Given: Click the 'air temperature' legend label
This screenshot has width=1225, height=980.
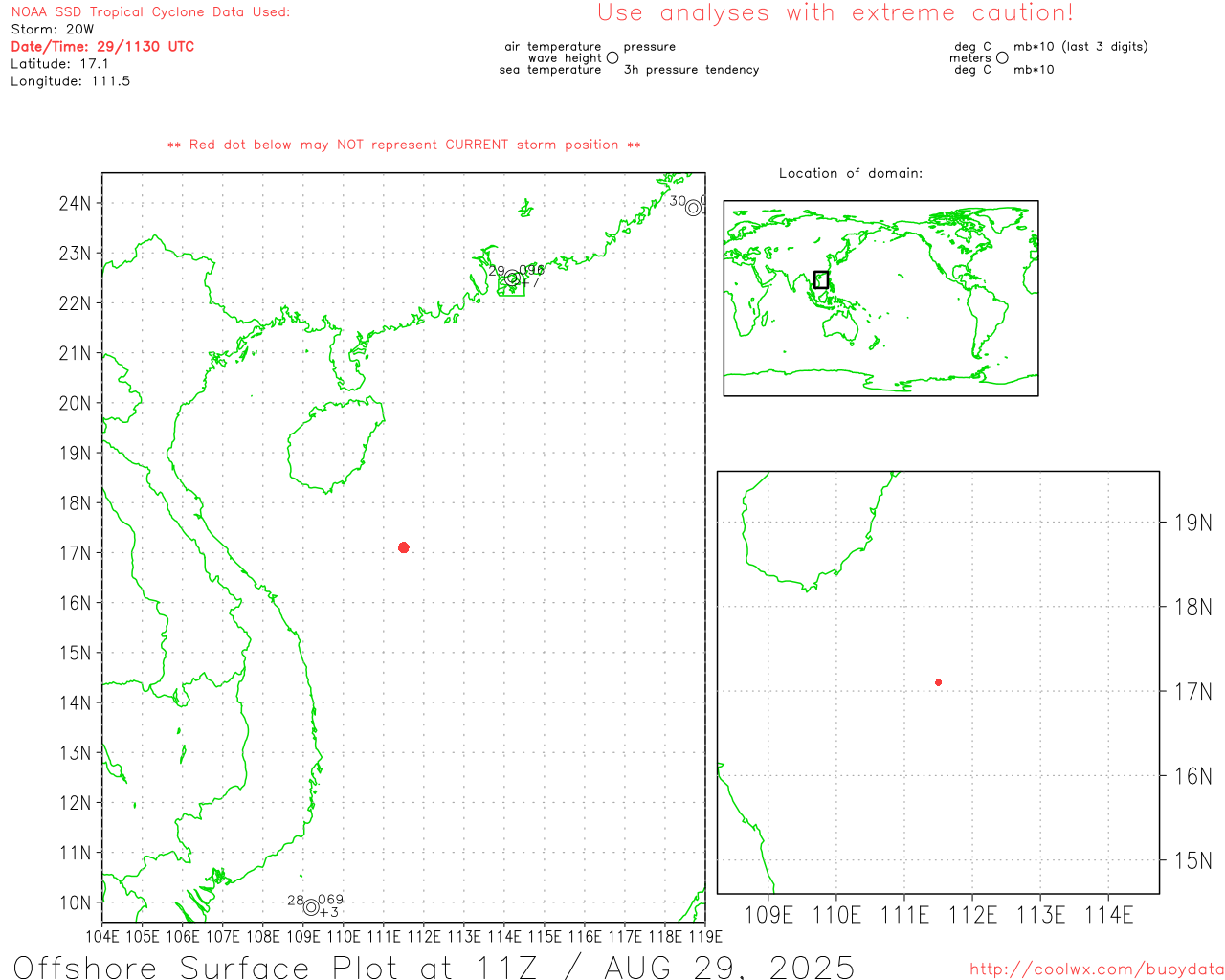Looking at the screenshot, I should coord(553,47).
